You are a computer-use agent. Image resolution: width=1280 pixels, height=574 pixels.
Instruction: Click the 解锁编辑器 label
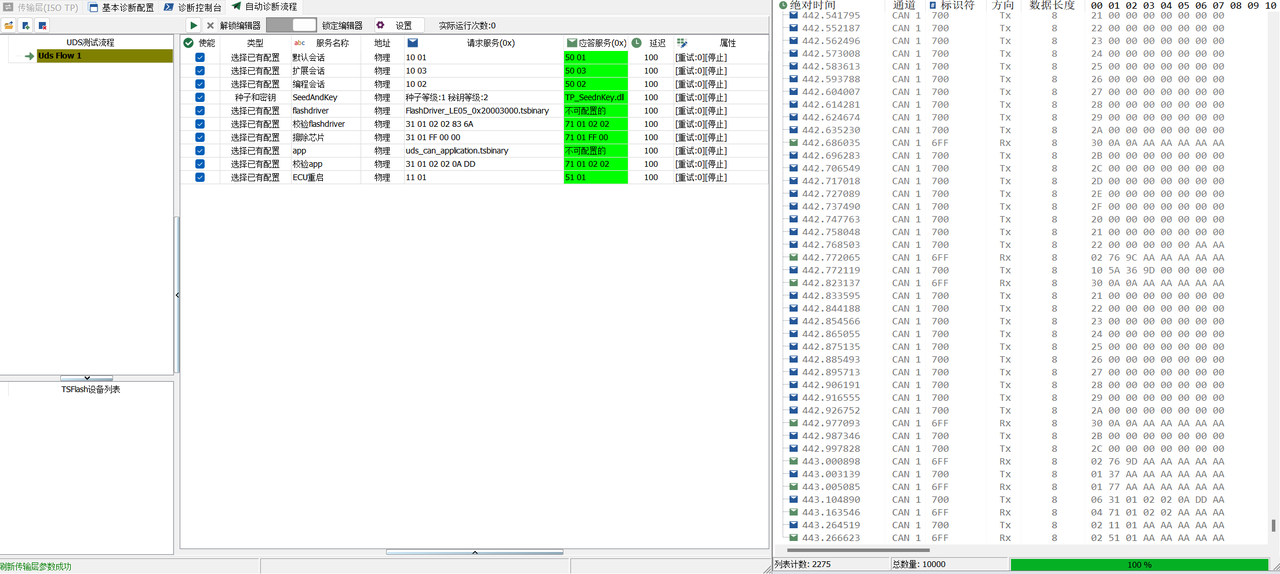tap(241, 25)
